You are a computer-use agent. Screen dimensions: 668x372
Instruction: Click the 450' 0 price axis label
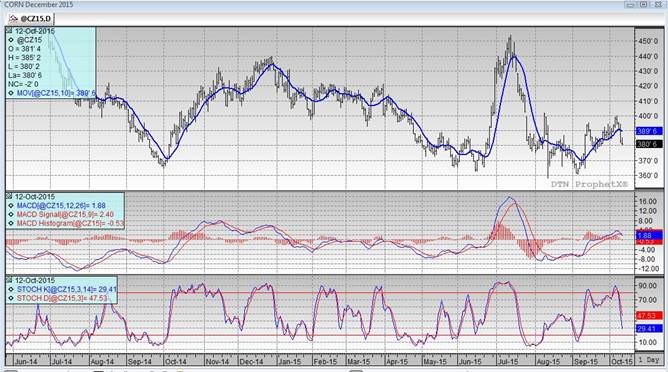tap(649, 41)
